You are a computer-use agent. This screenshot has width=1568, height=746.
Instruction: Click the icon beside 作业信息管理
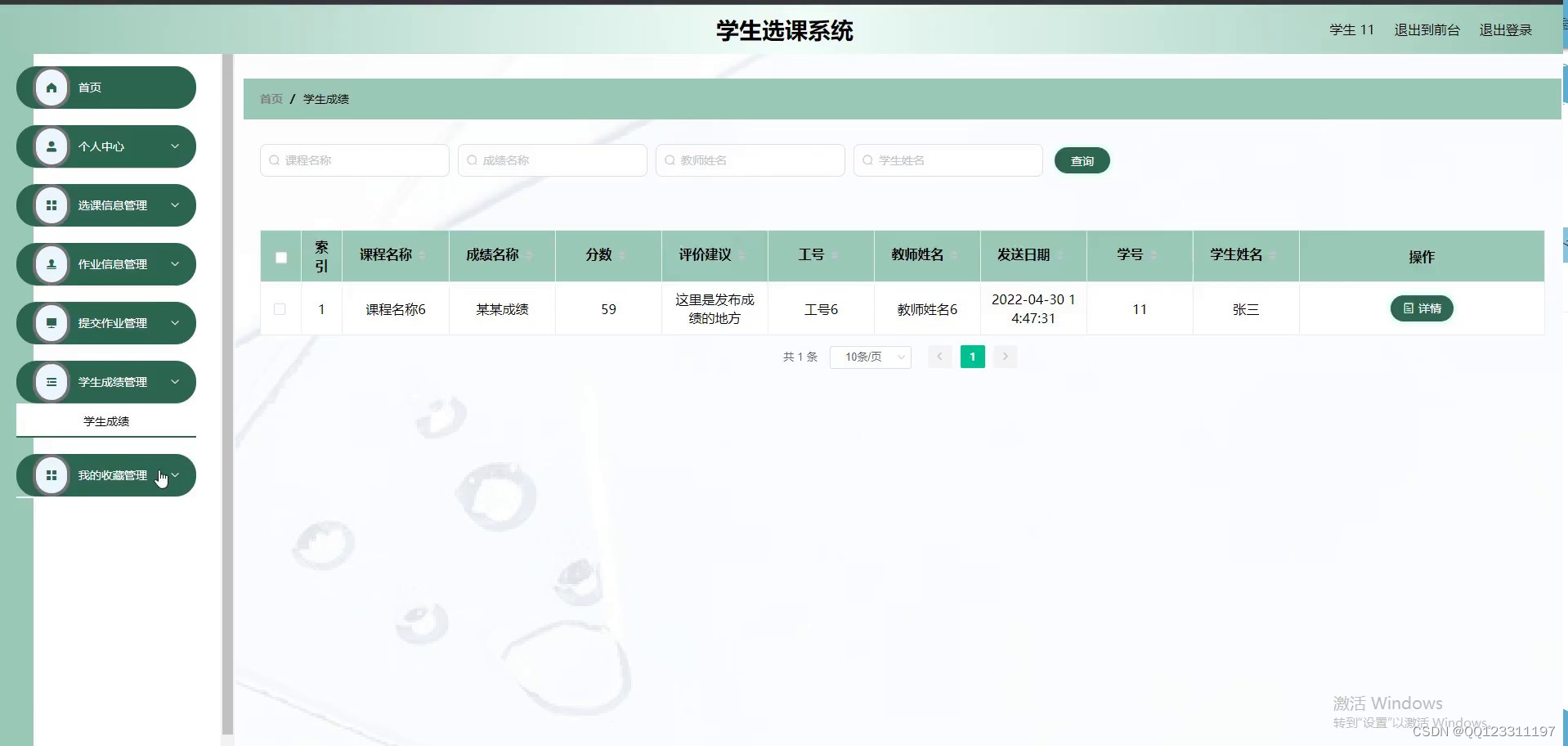tap(52, 264)
